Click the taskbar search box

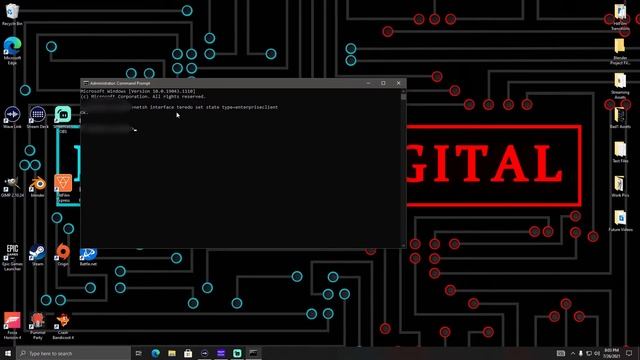pyautogui.click(x=73, y=353)
